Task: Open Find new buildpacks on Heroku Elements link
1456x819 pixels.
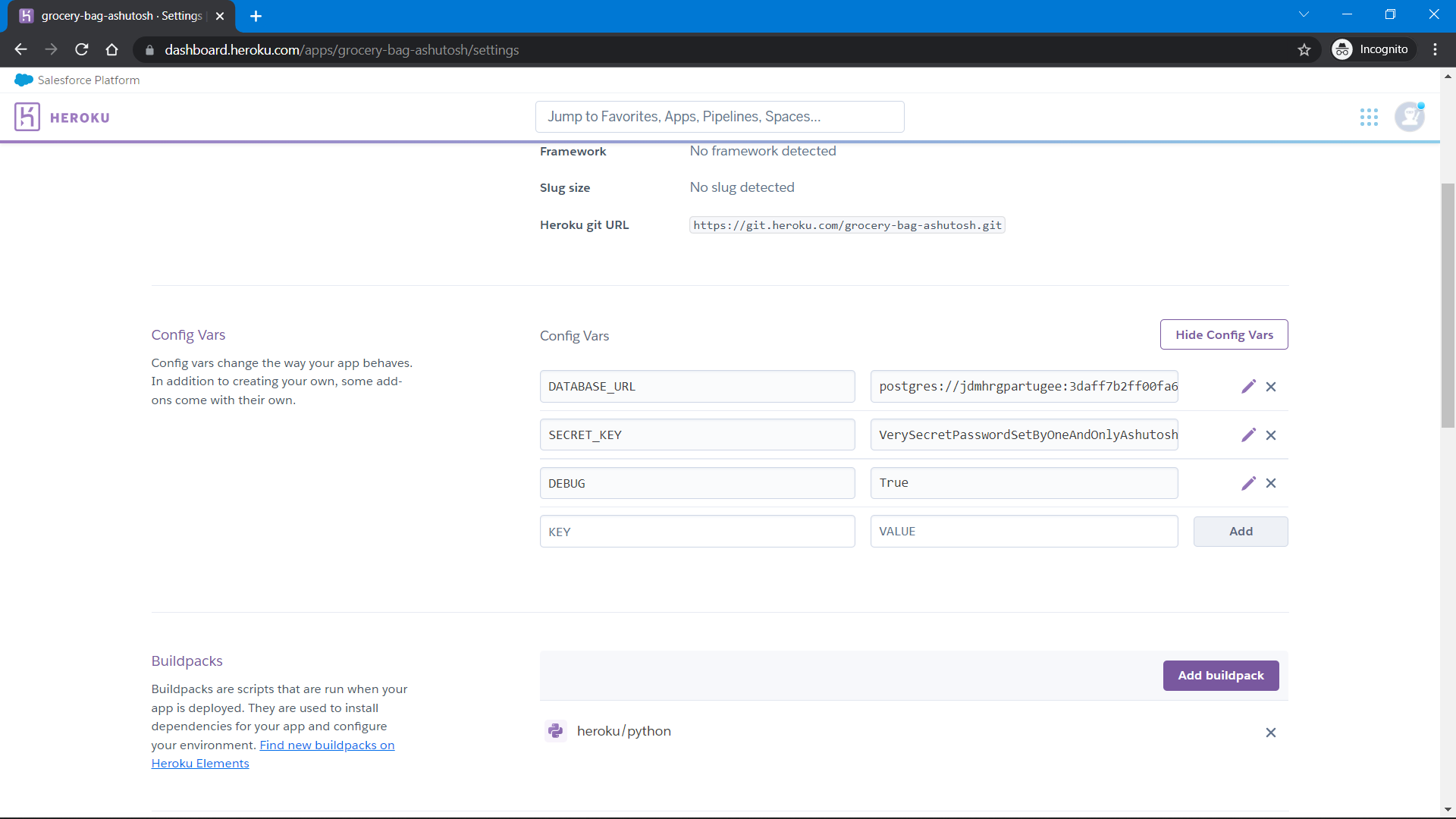Action: [x=327, y=745]
